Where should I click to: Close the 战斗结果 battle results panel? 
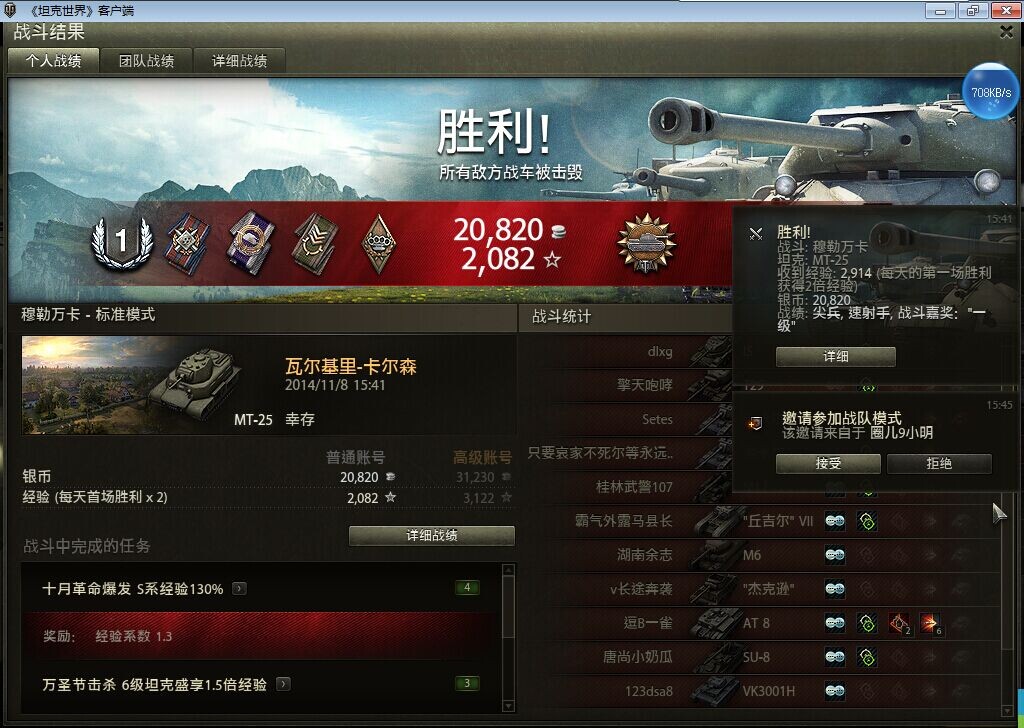click(1006, 32)
